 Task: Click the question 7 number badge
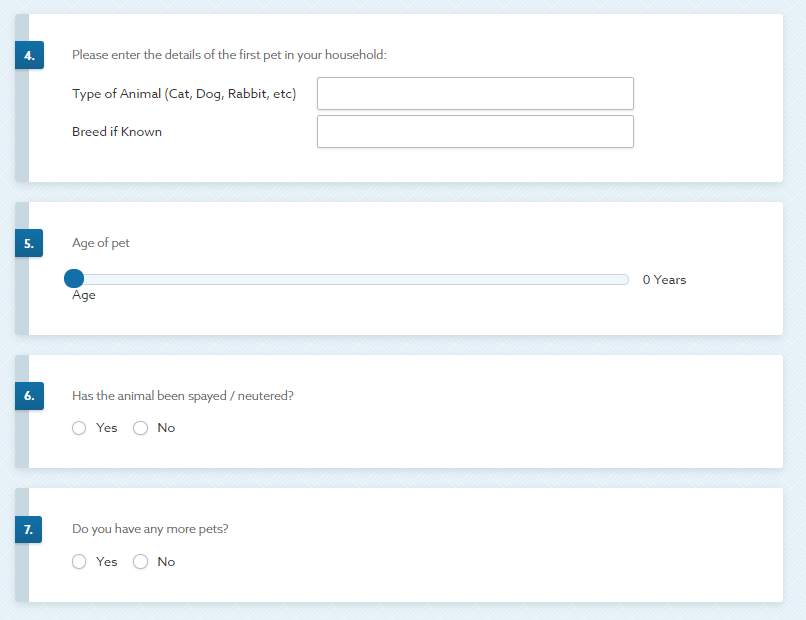point(29,530)
